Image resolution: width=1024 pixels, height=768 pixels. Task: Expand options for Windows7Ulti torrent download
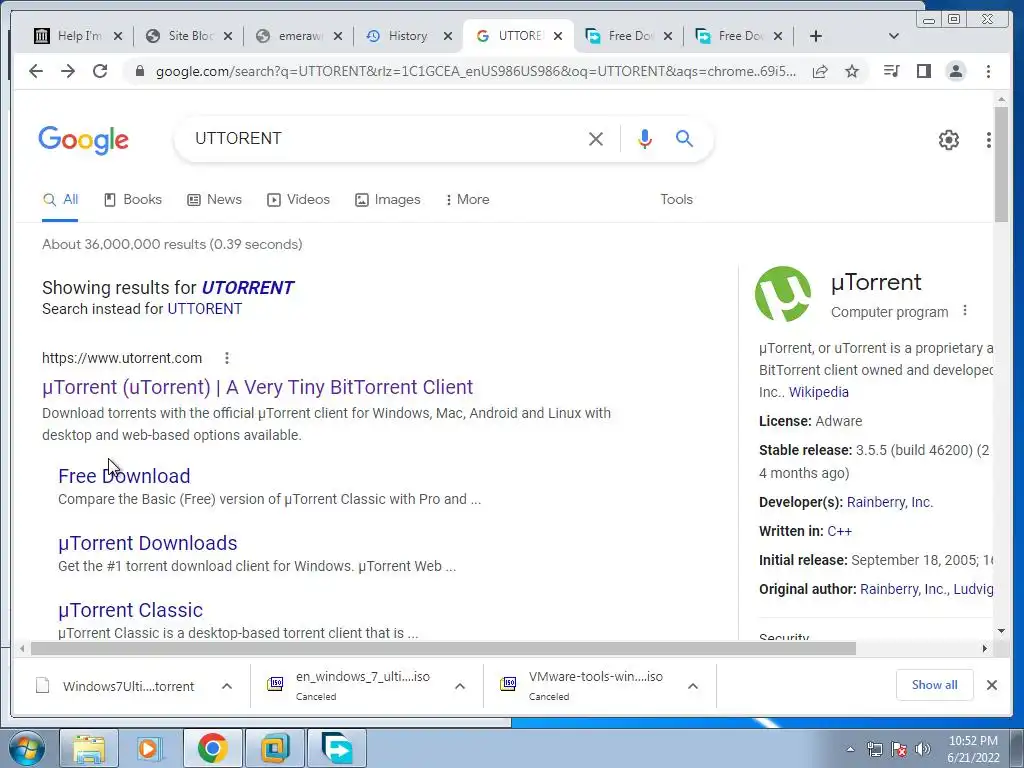pos(227,686)
